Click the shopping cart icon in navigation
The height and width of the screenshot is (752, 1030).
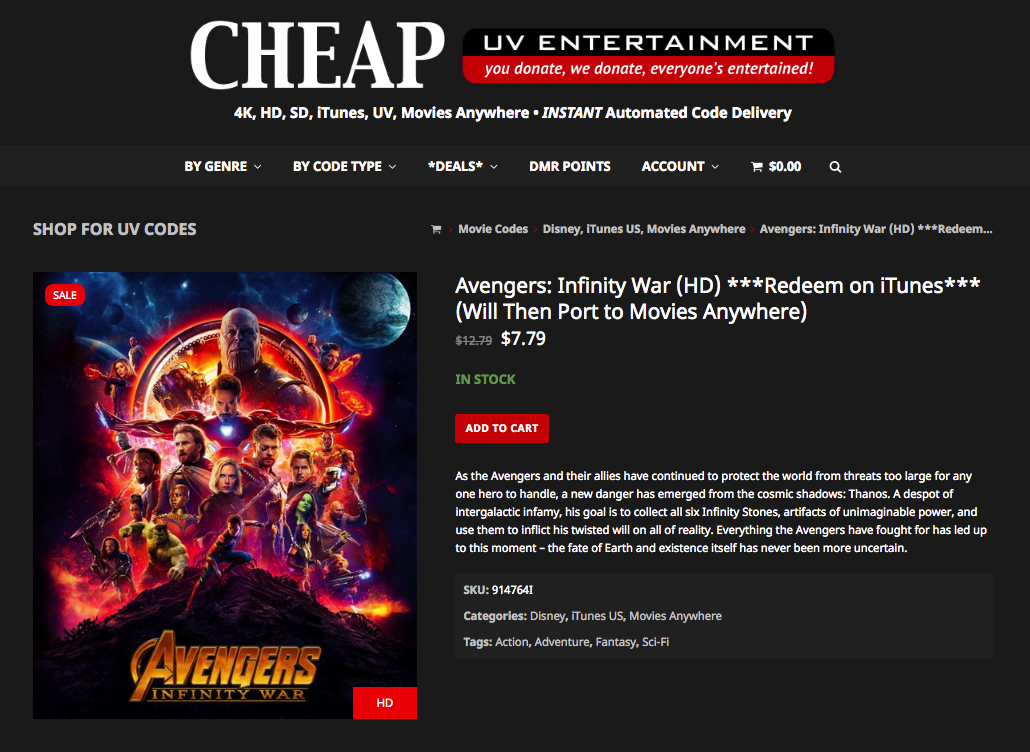[757, 167]
